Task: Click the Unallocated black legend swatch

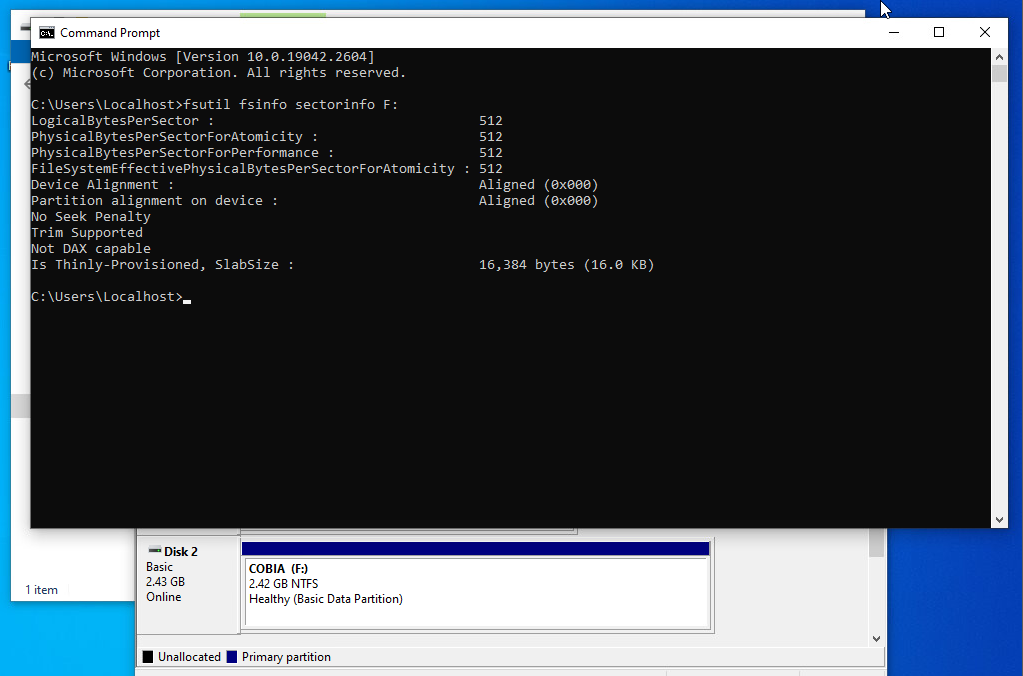Action: pos(147,656)
